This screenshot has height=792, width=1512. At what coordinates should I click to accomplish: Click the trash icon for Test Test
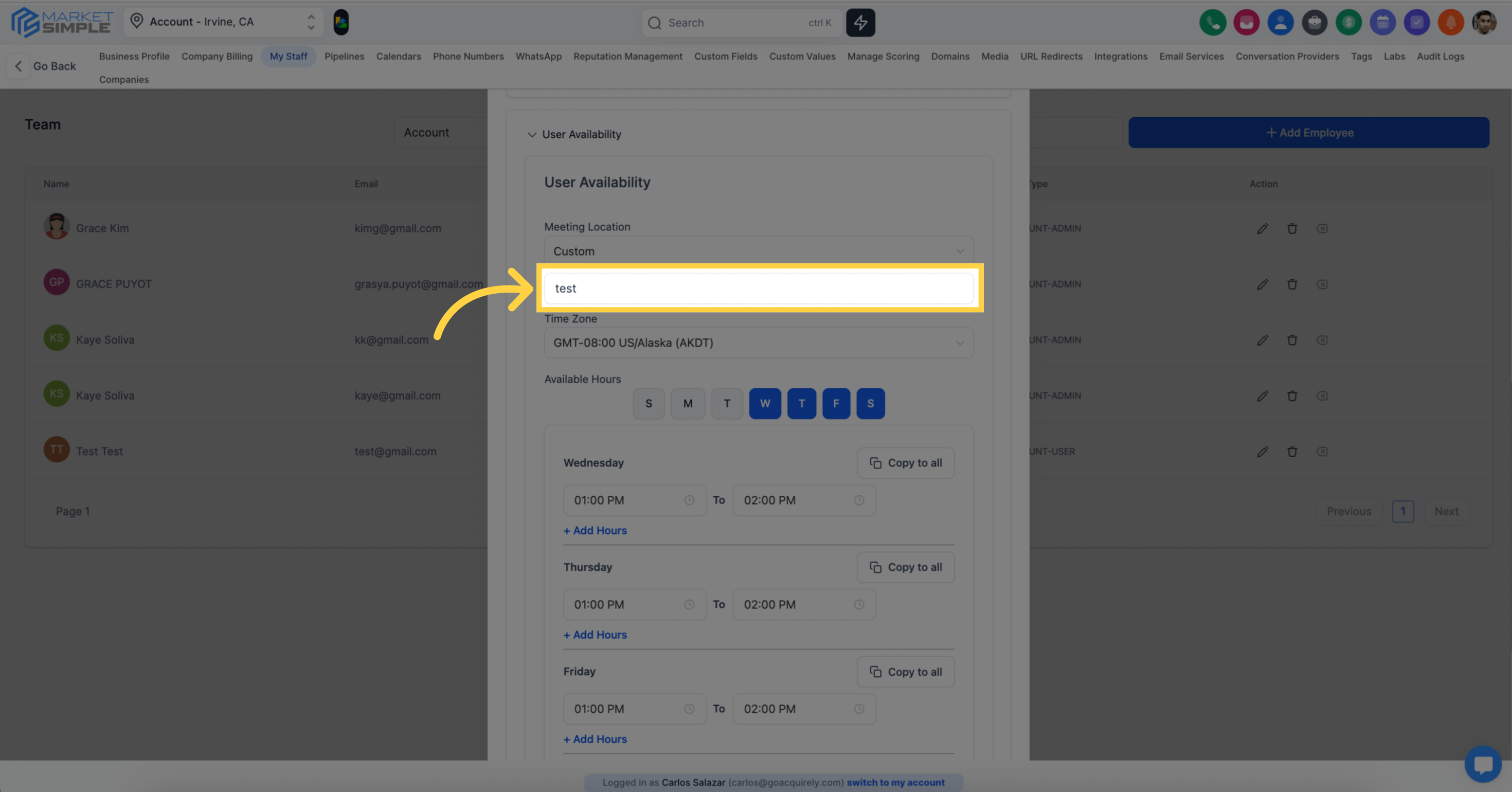[1292, 452]
